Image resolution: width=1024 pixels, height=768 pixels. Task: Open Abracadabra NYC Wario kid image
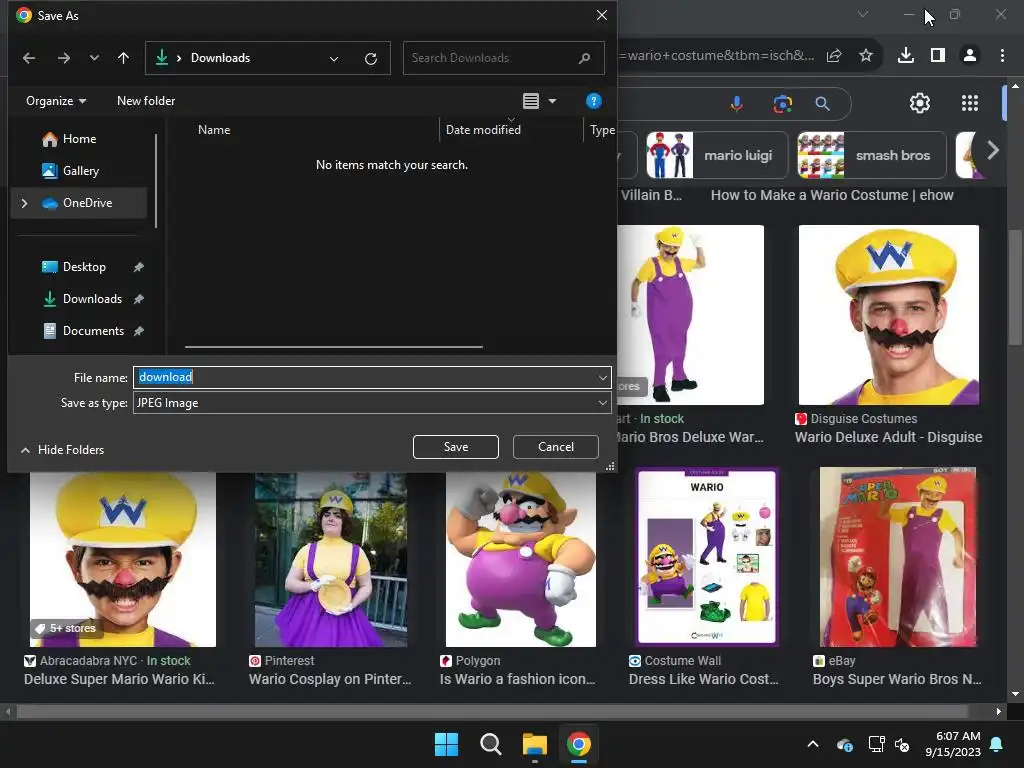click(123, 560)
